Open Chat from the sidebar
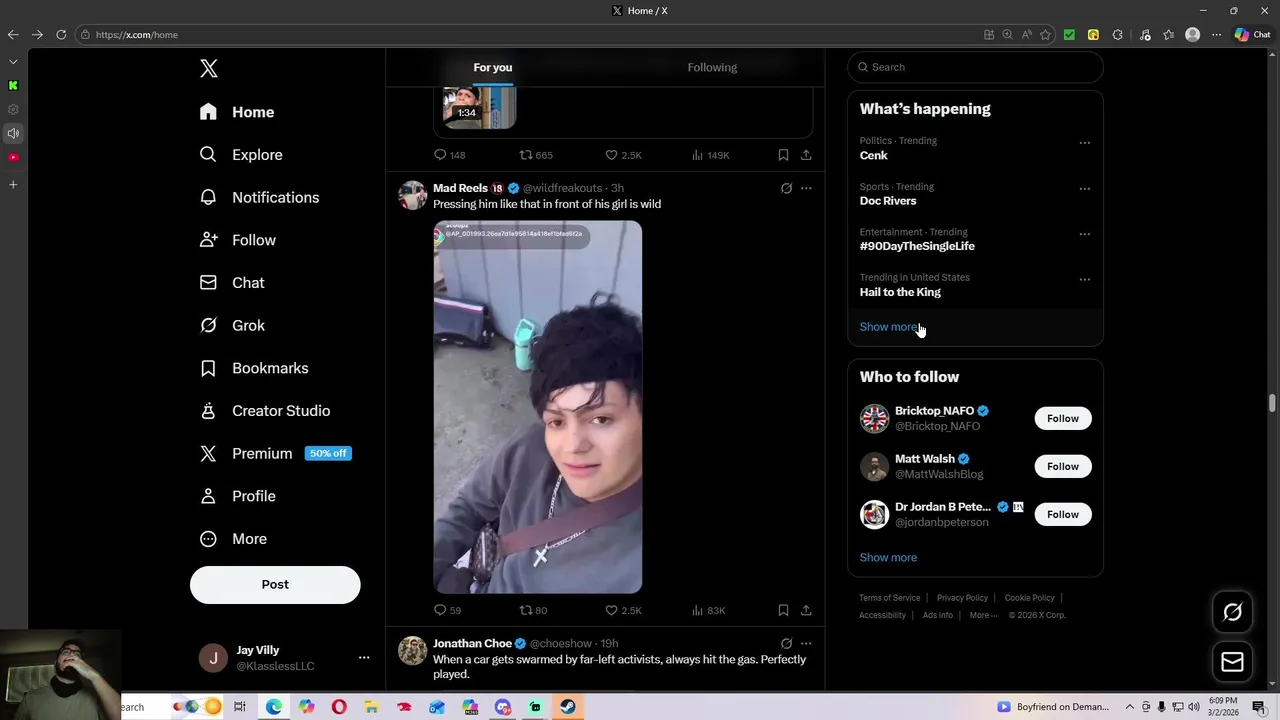 232,283
